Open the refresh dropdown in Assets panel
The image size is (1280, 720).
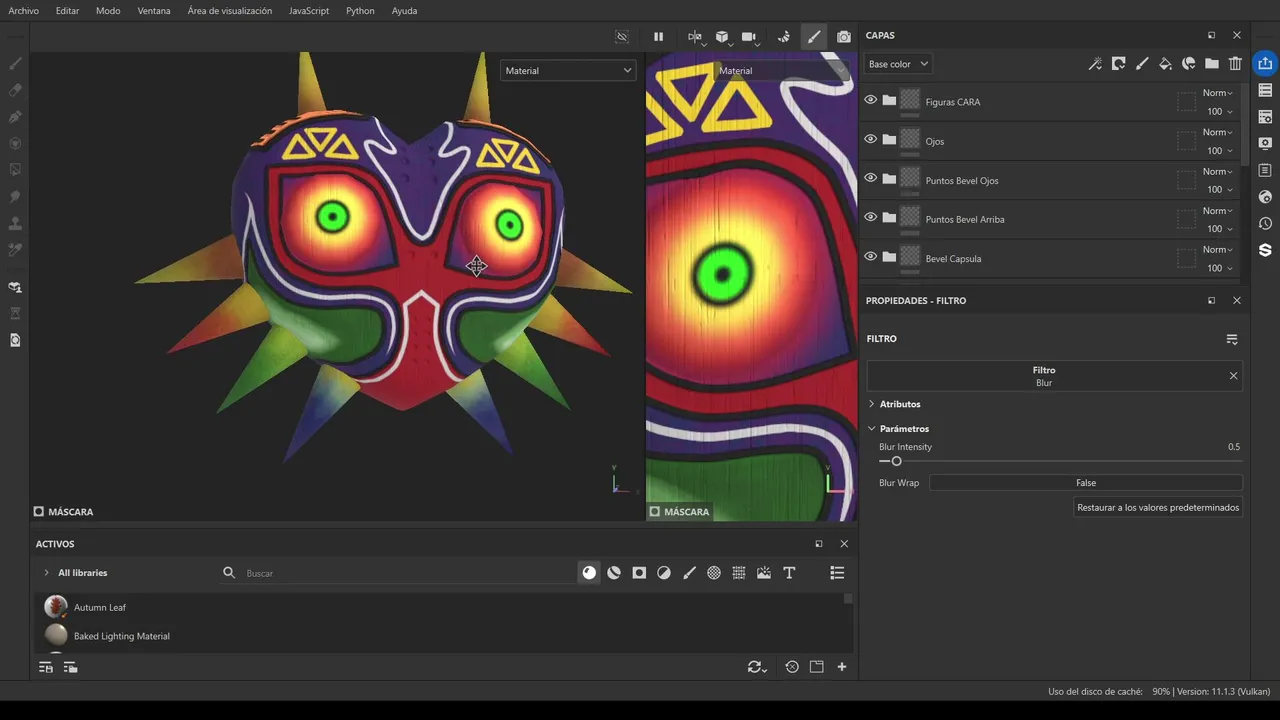pyautogui.click(x=757, y=667)
